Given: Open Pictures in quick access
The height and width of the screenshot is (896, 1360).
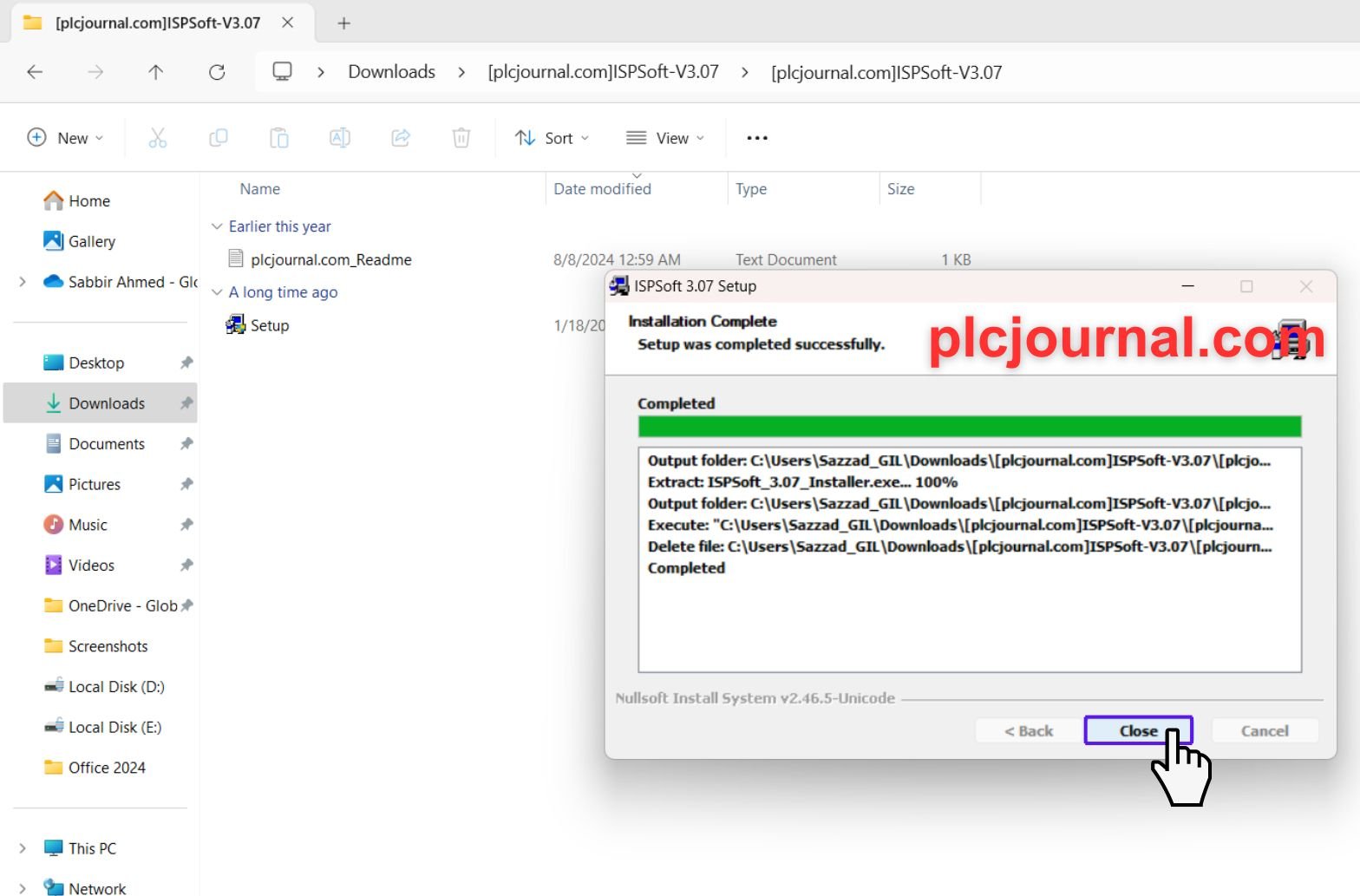Looking at the screenshot, I should coord(82,484).
